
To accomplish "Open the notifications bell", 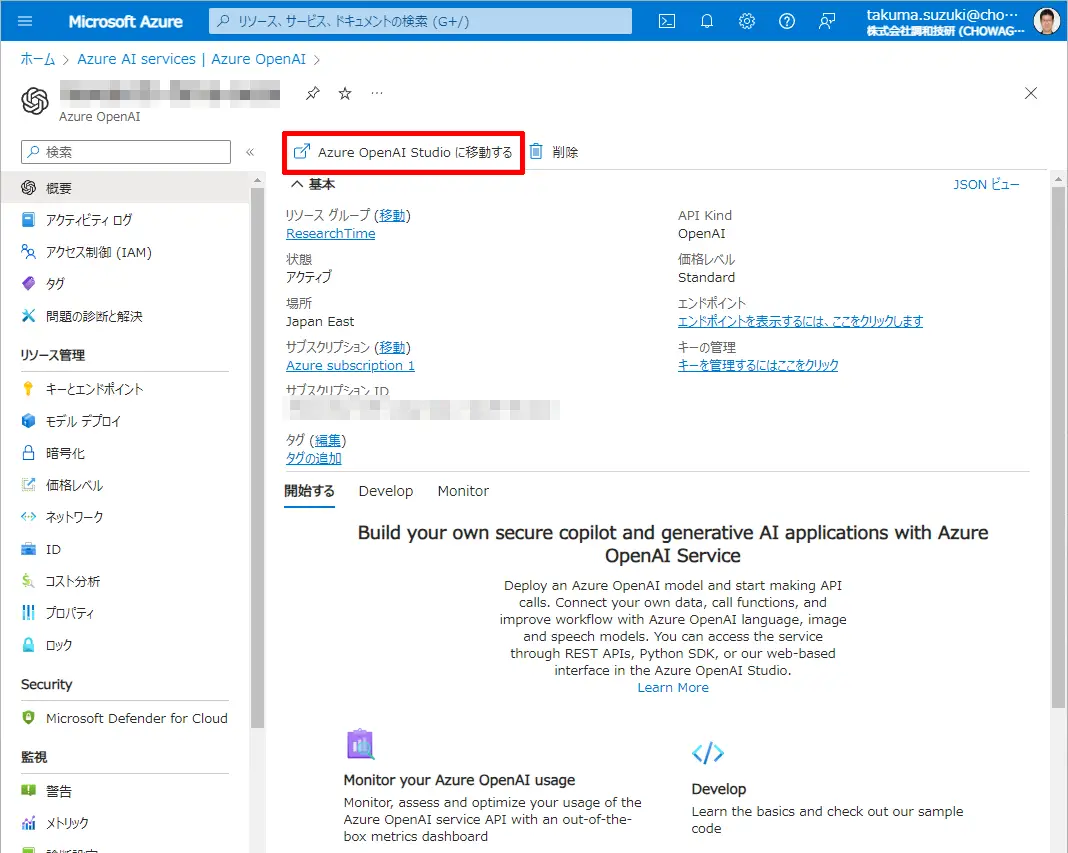I will (707, 21).
